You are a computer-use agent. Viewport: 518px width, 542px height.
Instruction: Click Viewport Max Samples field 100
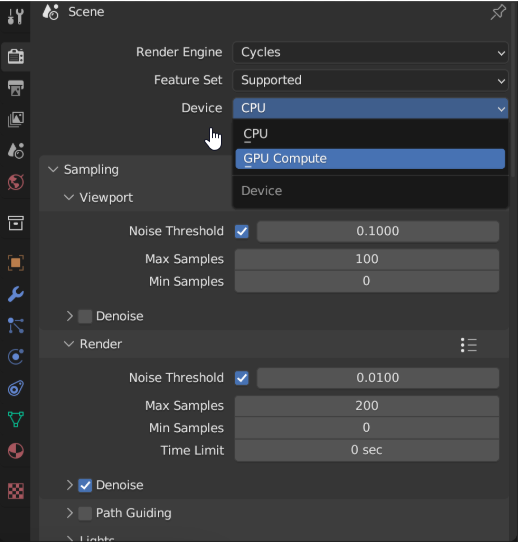[367, 259]
